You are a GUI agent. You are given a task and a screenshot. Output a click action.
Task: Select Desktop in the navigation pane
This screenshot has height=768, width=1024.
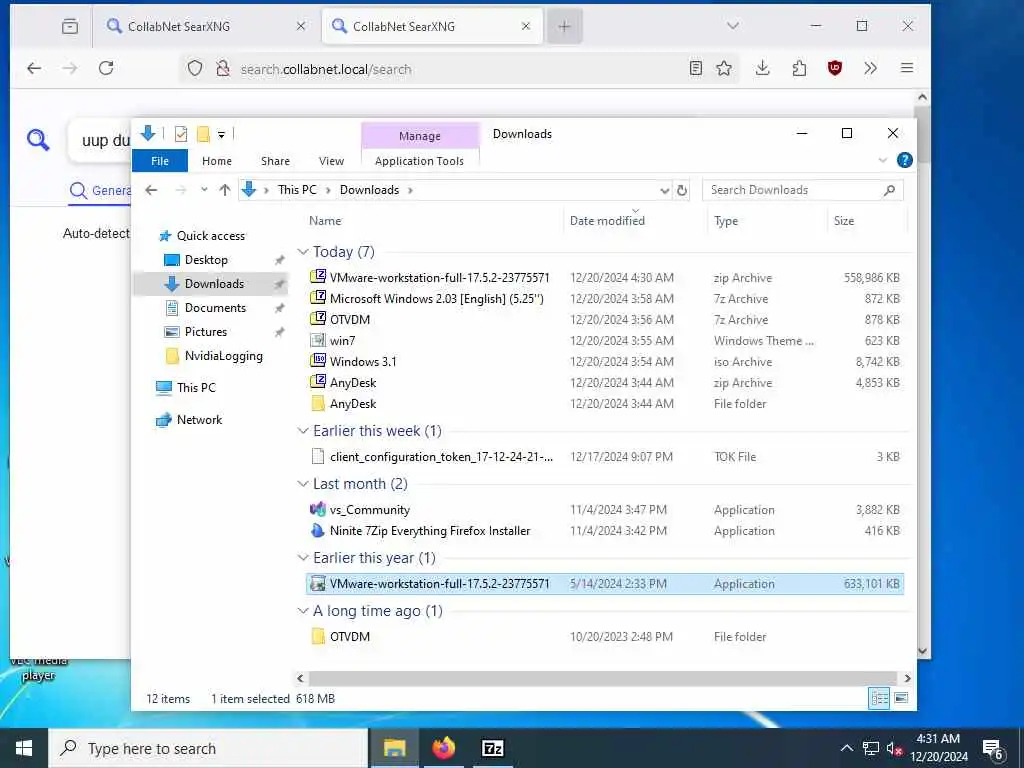(206, 260)
